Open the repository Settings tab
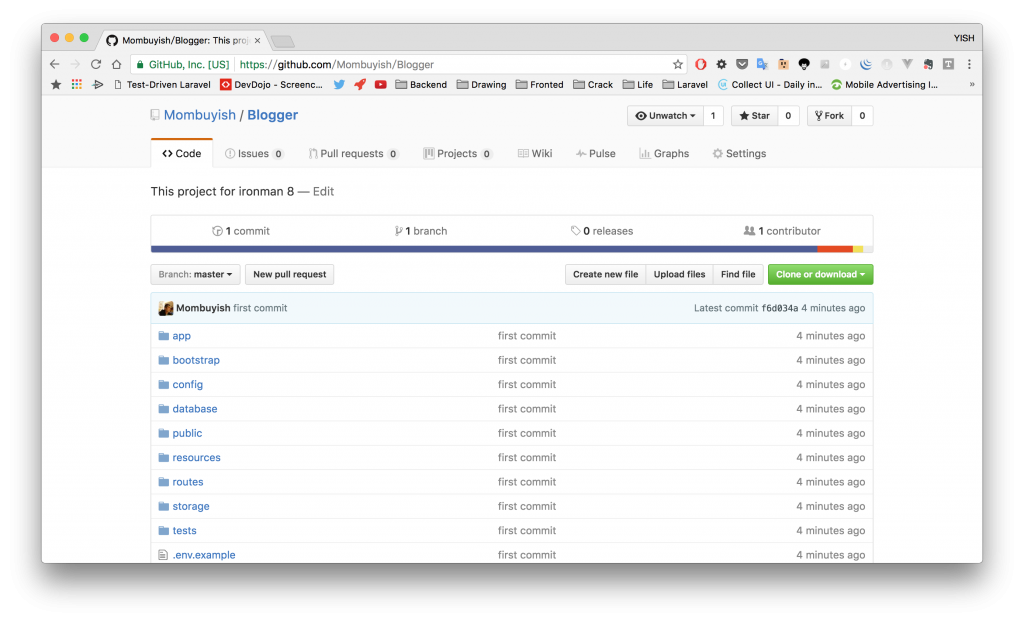Image resolution: width=1024 pixels, height=622 pixels. click(x=739, y=154)
